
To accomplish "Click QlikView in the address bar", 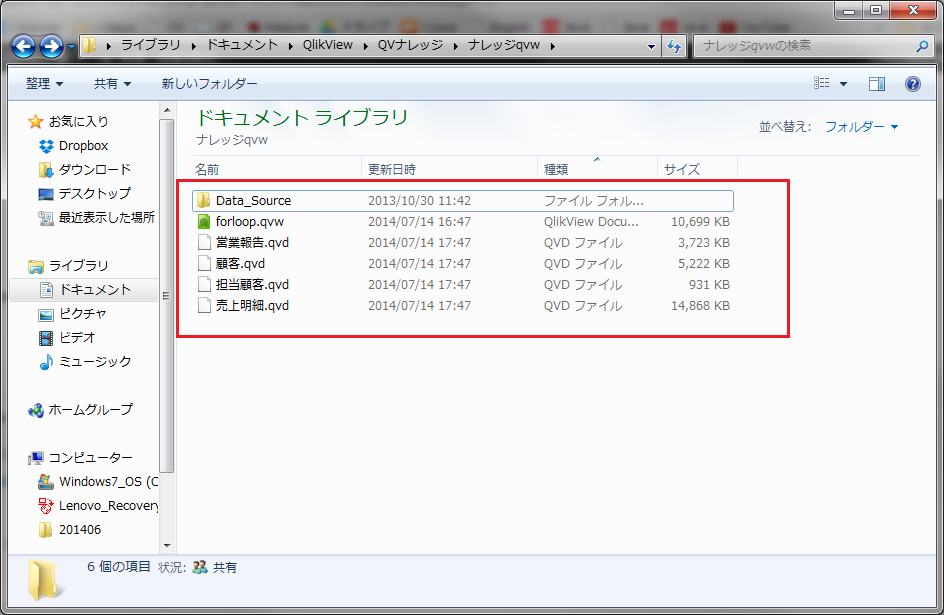I will 328,45.
